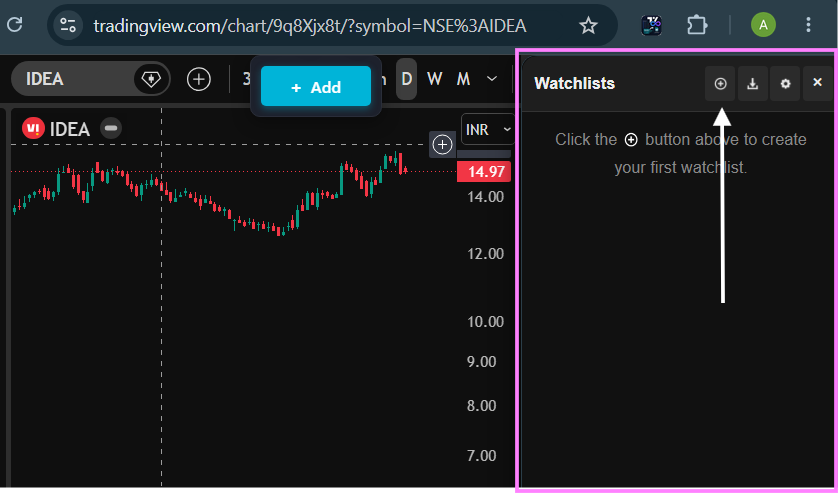Viewport: 838px width, 493px height.
Task: Expand the timeframe dropdown chevron
Action: point(492,79)
